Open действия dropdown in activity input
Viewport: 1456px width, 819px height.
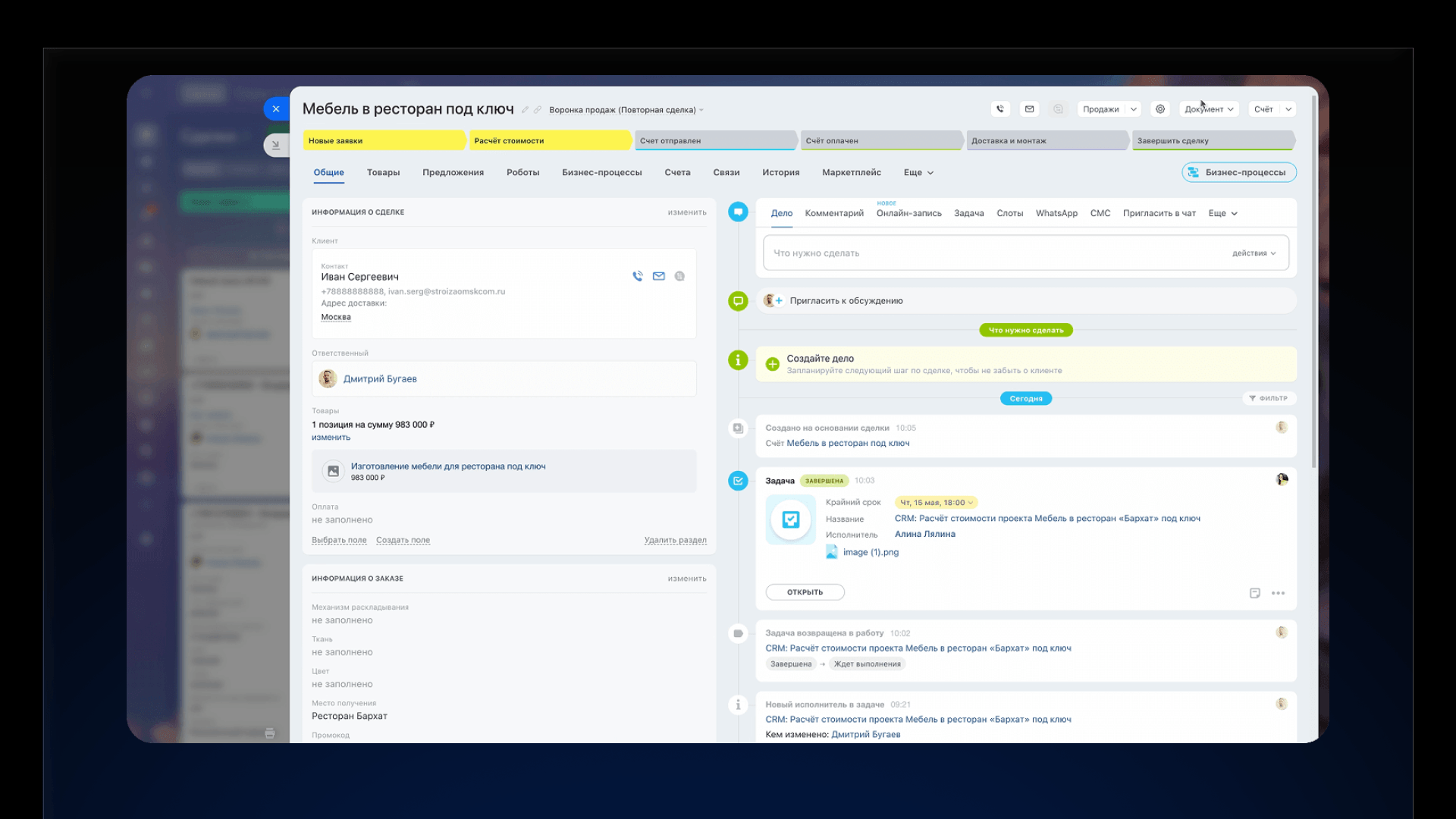pos(1254,253)
